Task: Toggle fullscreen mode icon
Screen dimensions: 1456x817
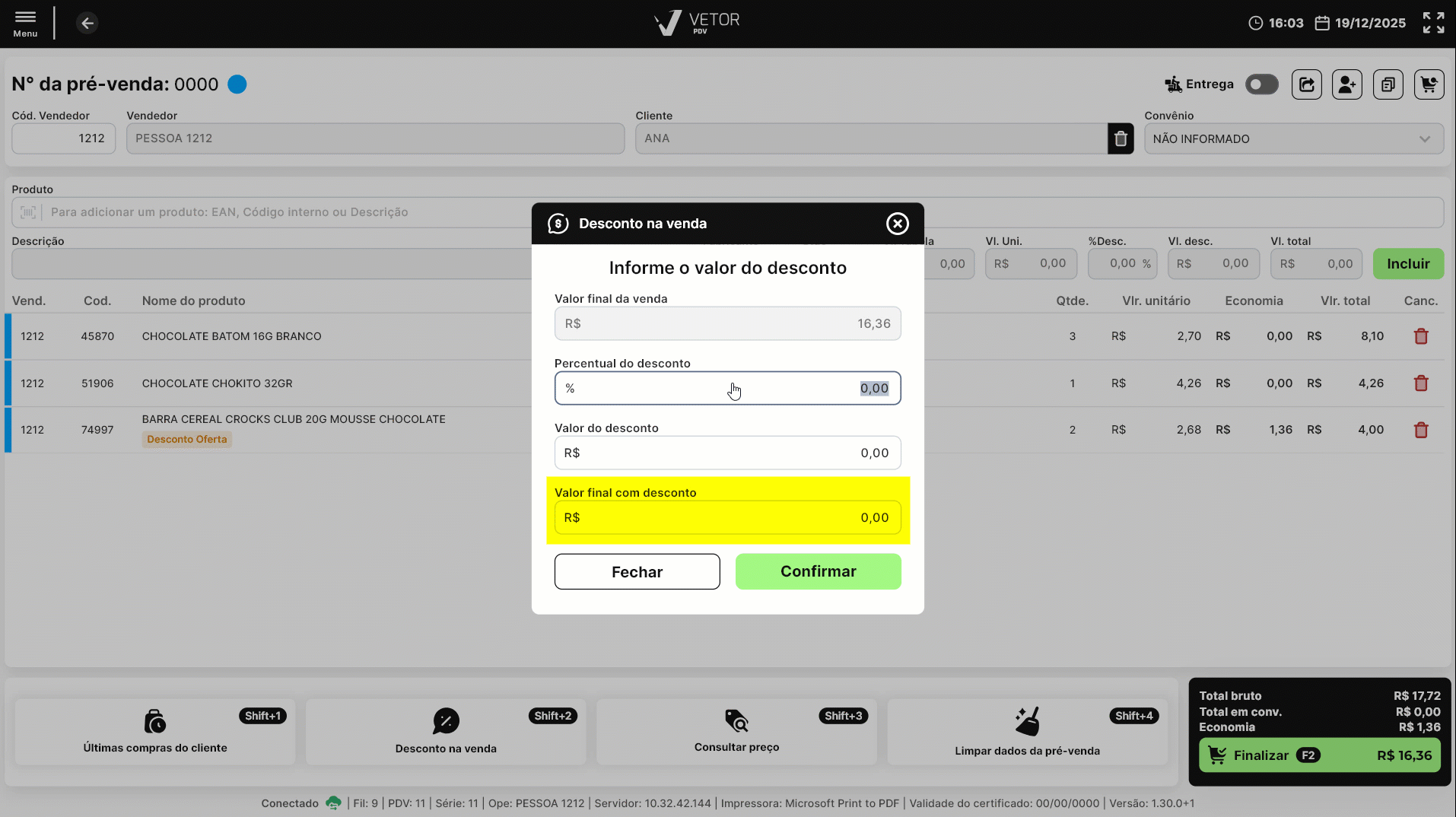Action: click(1433, 23)
